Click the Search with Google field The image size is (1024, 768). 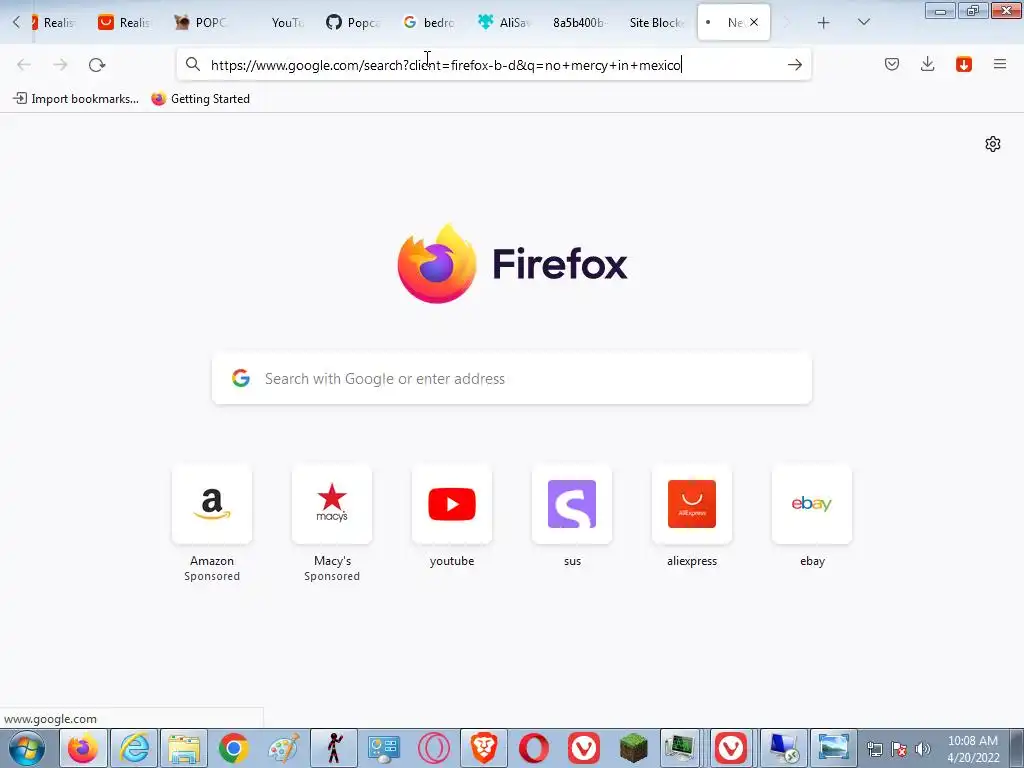point(512,379)
